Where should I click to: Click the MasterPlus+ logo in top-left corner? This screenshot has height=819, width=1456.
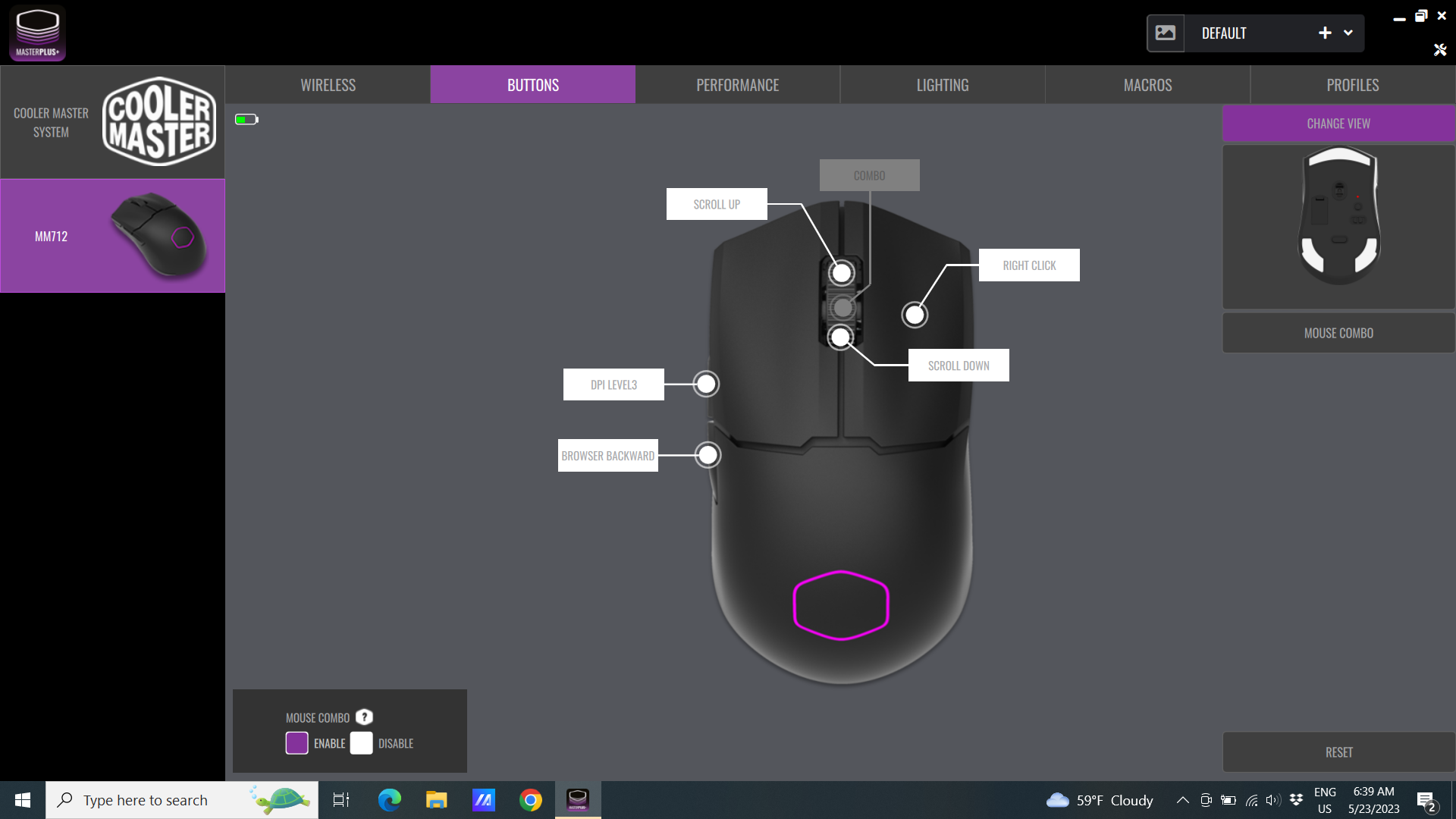pos(37,33)
